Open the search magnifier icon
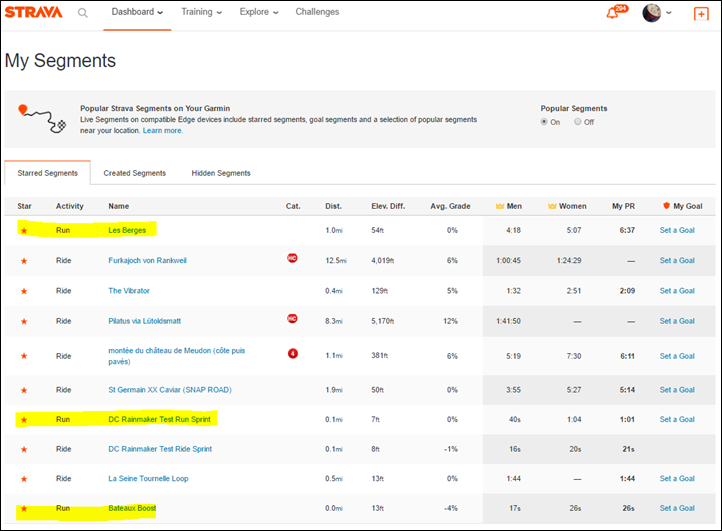 (82, 13)
